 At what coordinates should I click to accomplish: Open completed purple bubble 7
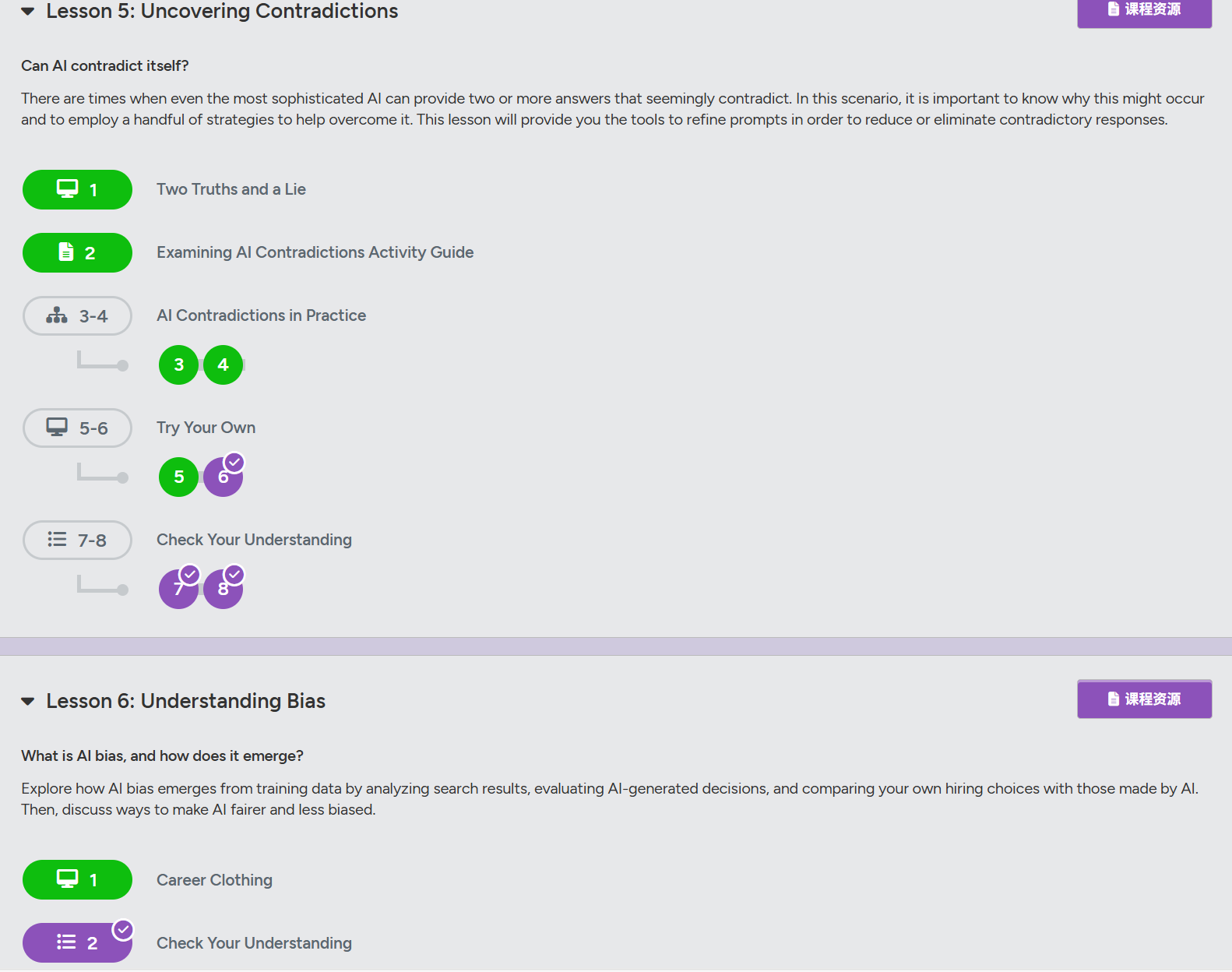tap(179, 589)
